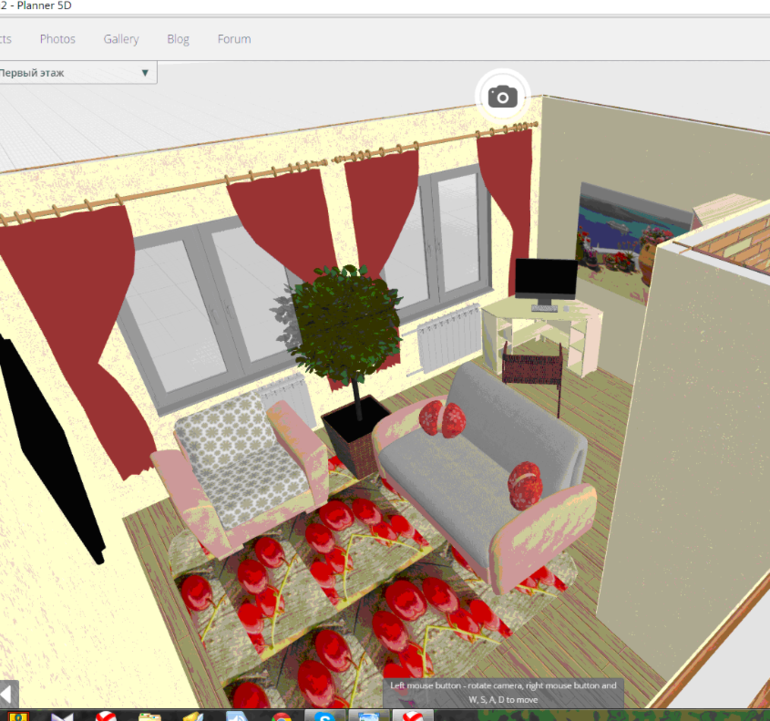
Task: Open the Skype icon in the taskbar
Action: [324, 715]
